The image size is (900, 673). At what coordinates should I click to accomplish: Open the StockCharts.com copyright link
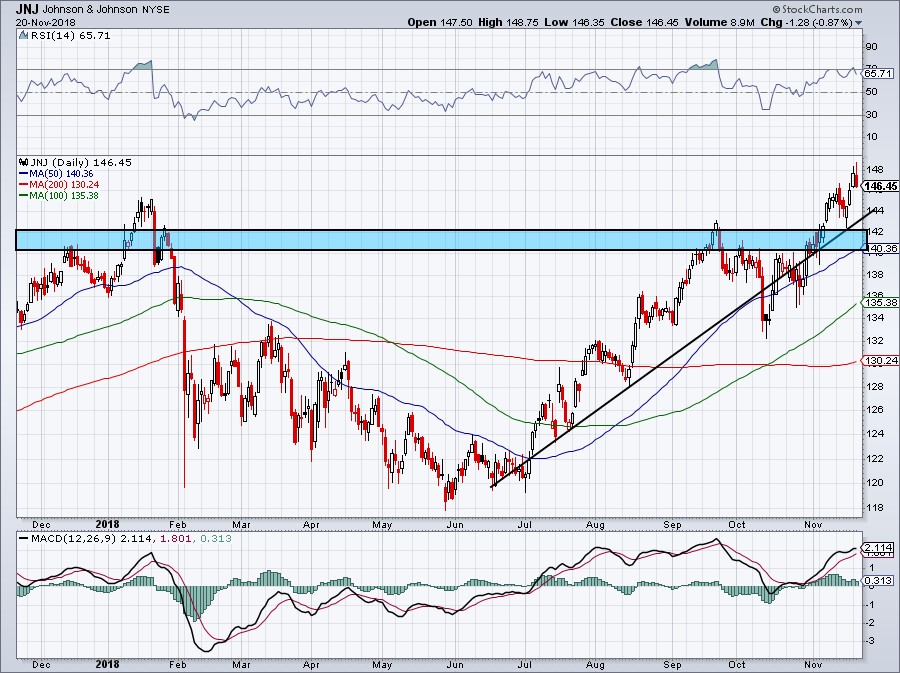tap(817, 9)
